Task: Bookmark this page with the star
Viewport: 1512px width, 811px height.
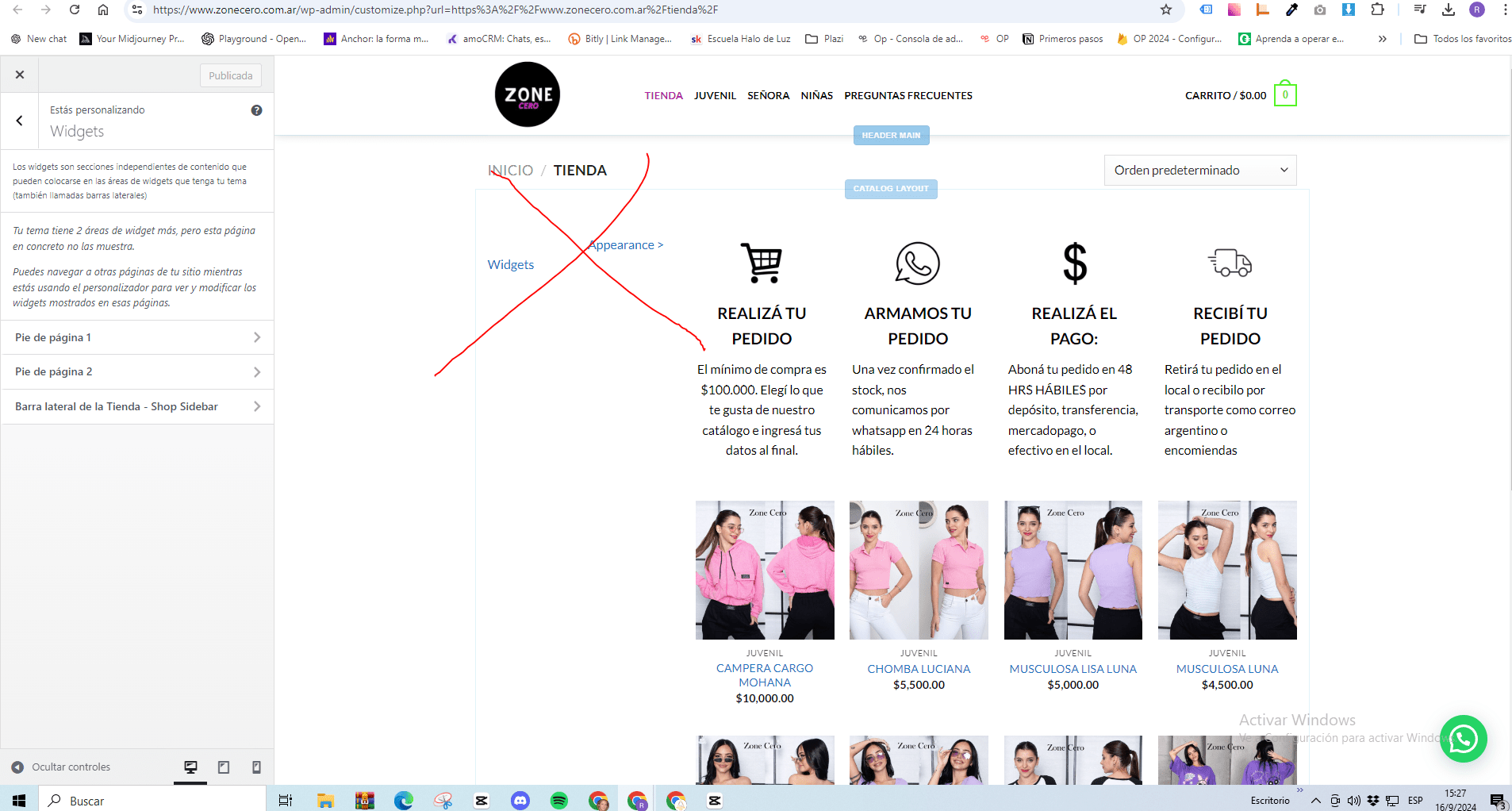Action: pos(1166,10)
